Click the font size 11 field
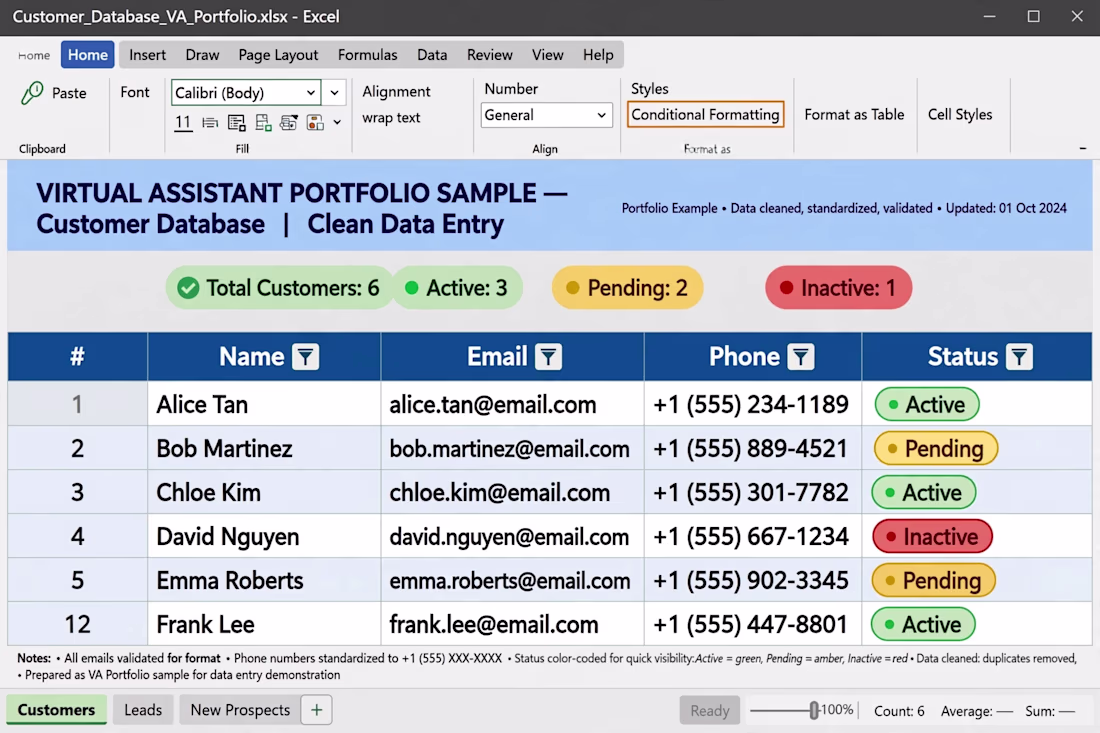1100x733 pixels. (x=183, y=123)
